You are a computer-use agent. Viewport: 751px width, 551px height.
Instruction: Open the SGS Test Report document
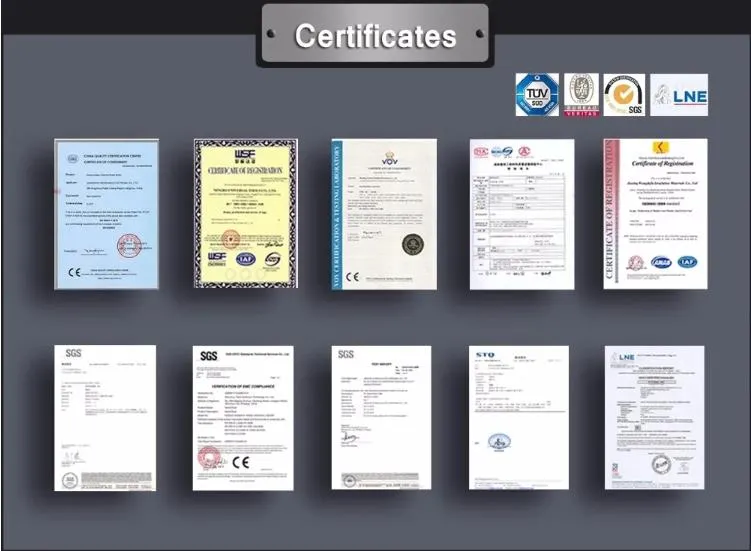381,417
